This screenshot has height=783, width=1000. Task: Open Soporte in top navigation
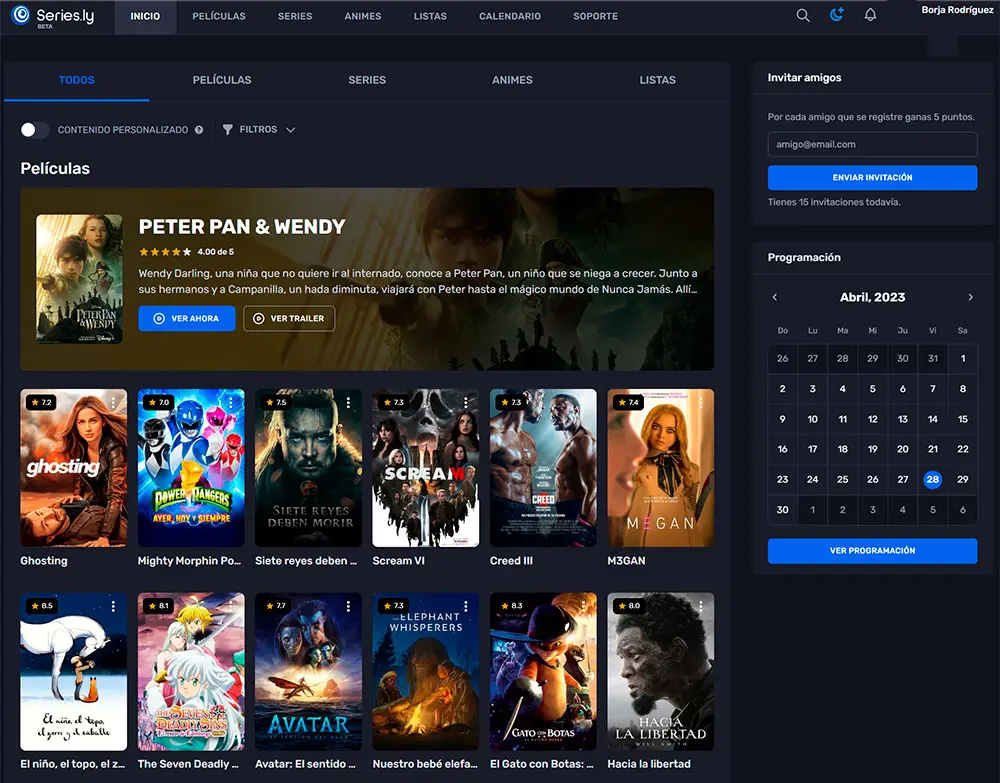tap(595, 17)
